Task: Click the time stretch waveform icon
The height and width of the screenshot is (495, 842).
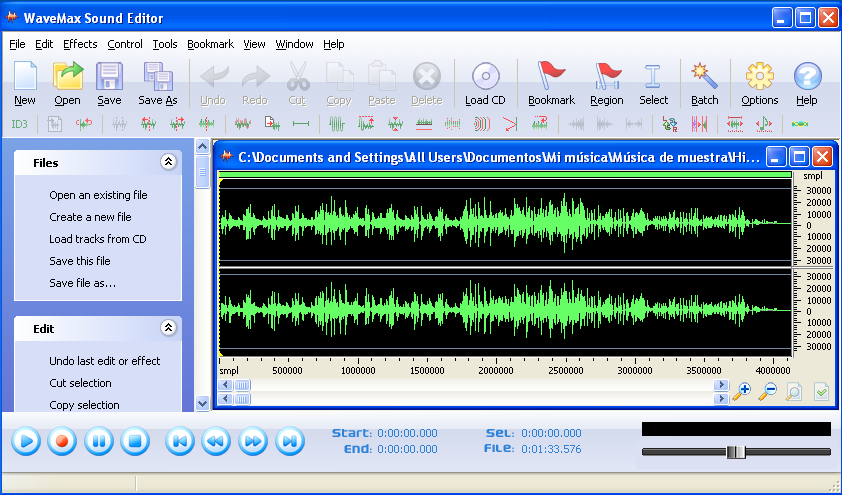Action: [735, 125]
